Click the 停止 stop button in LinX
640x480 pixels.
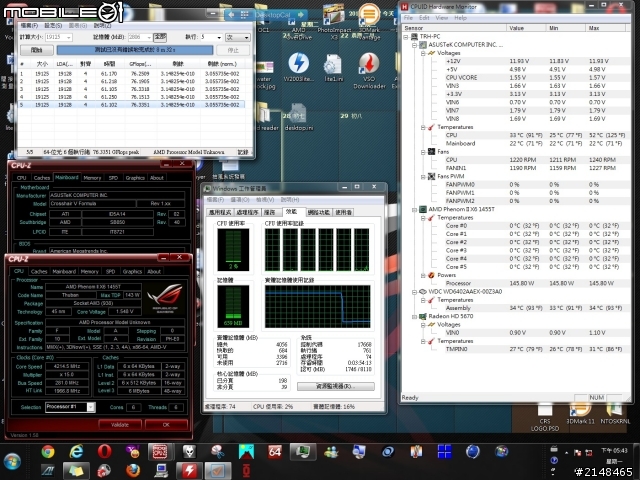(x=233, y=50)
